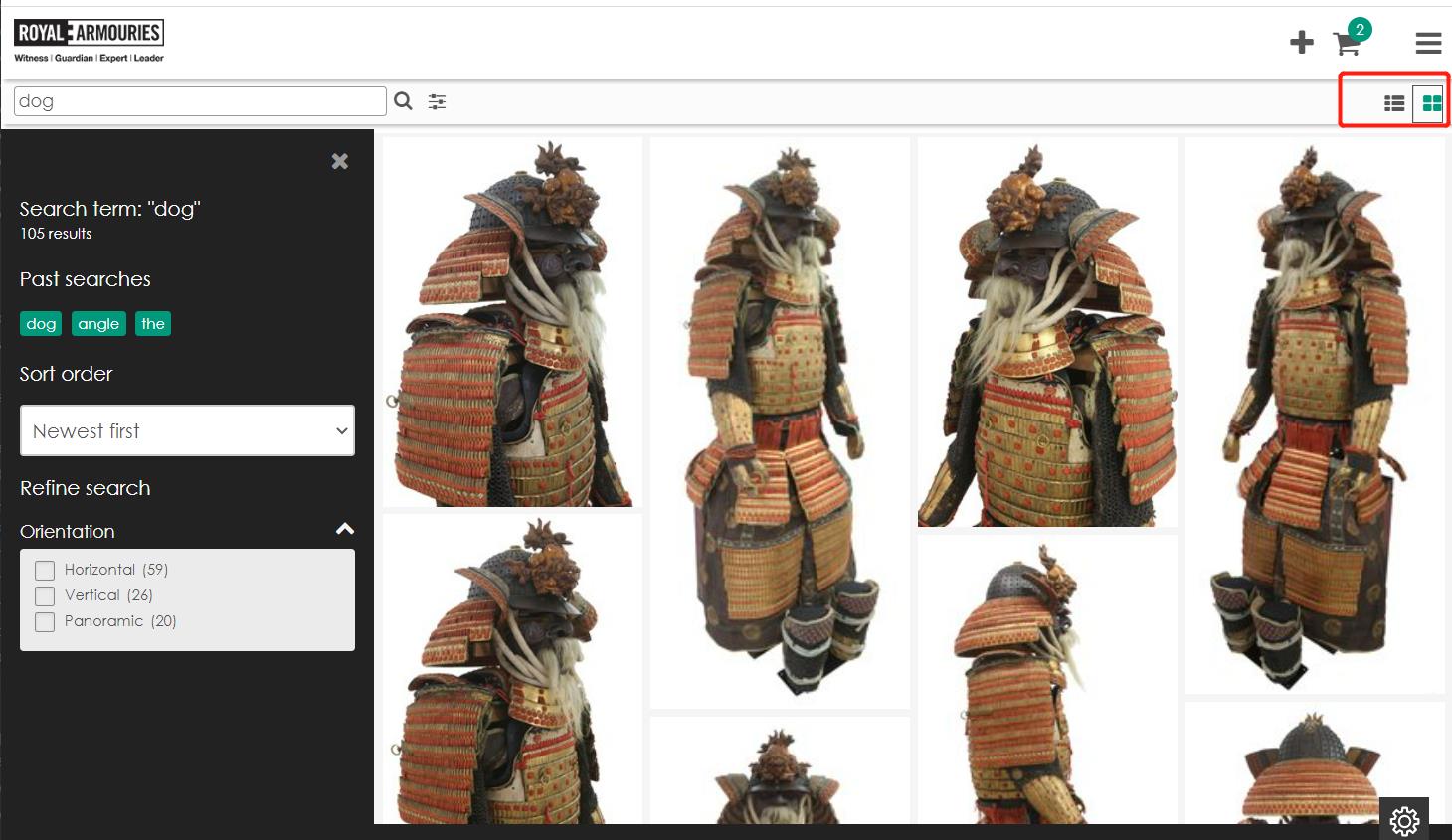Click the search input containing dog

200,101
